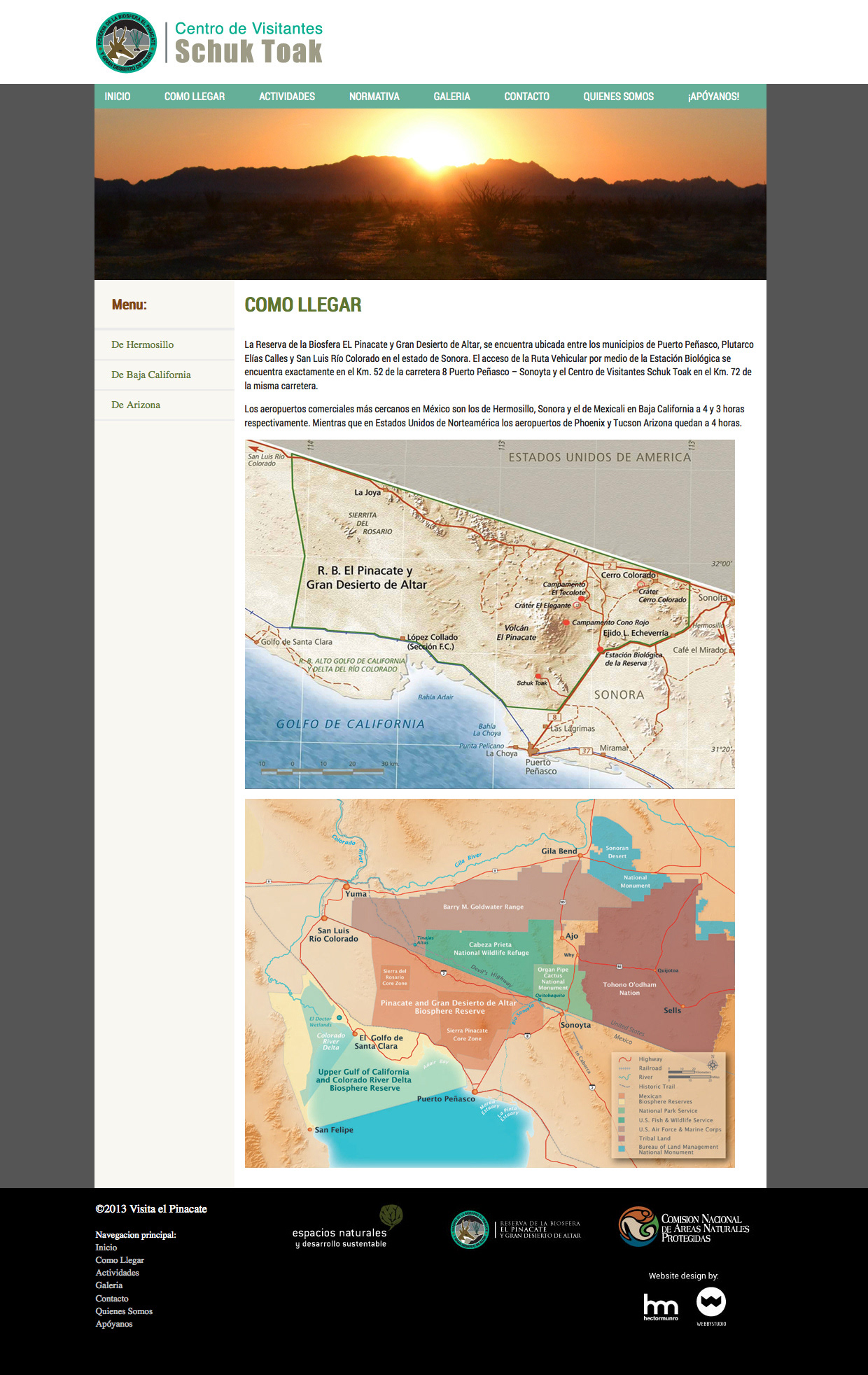Click the Reserva de la Biosfera circular header logo
Image resolution: width=868 pixels, height=1375 pixels.
tap(126, 43)
